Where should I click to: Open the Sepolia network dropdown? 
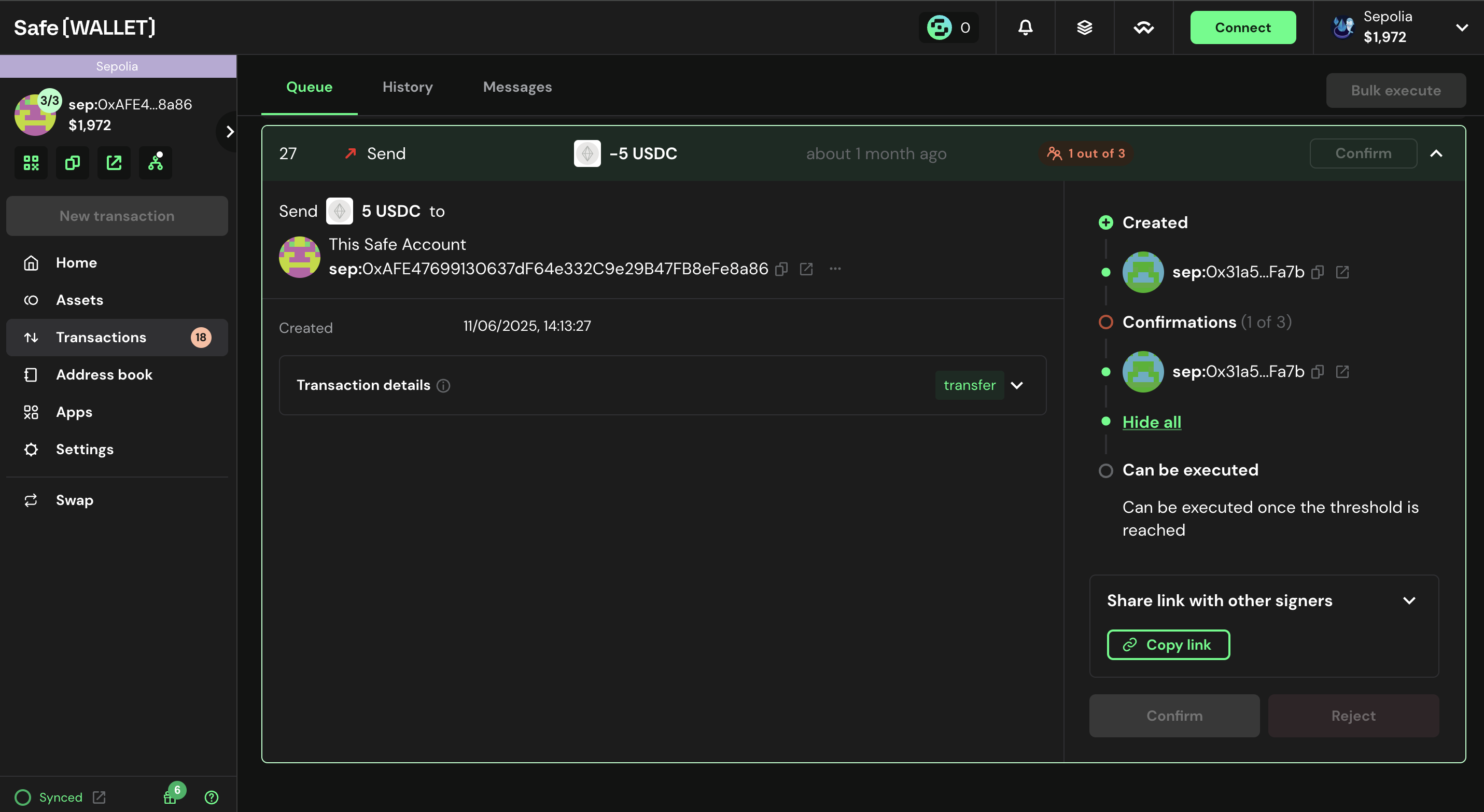[x=1462, y=27]
